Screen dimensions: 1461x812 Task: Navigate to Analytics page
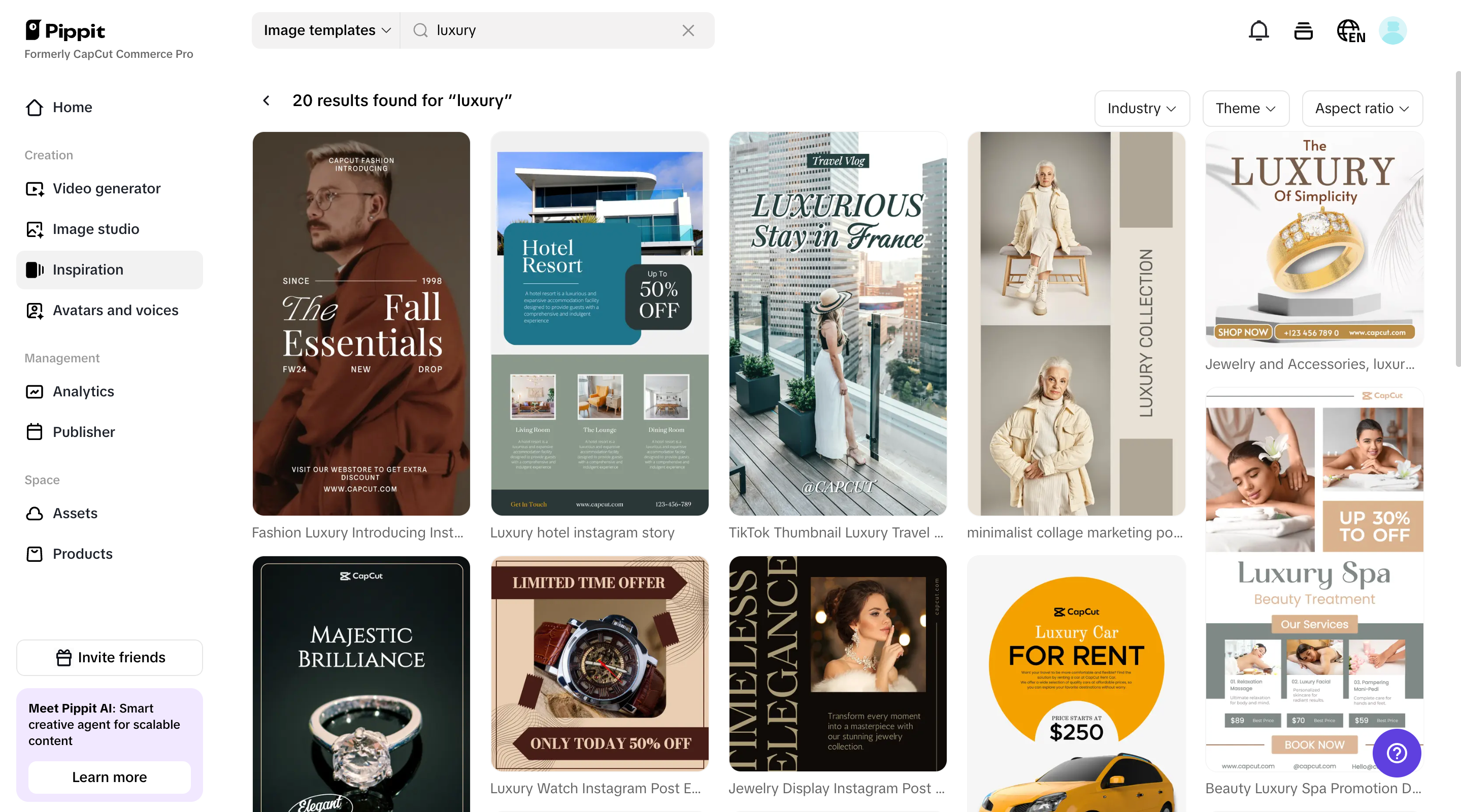click(x=83, y=391)
